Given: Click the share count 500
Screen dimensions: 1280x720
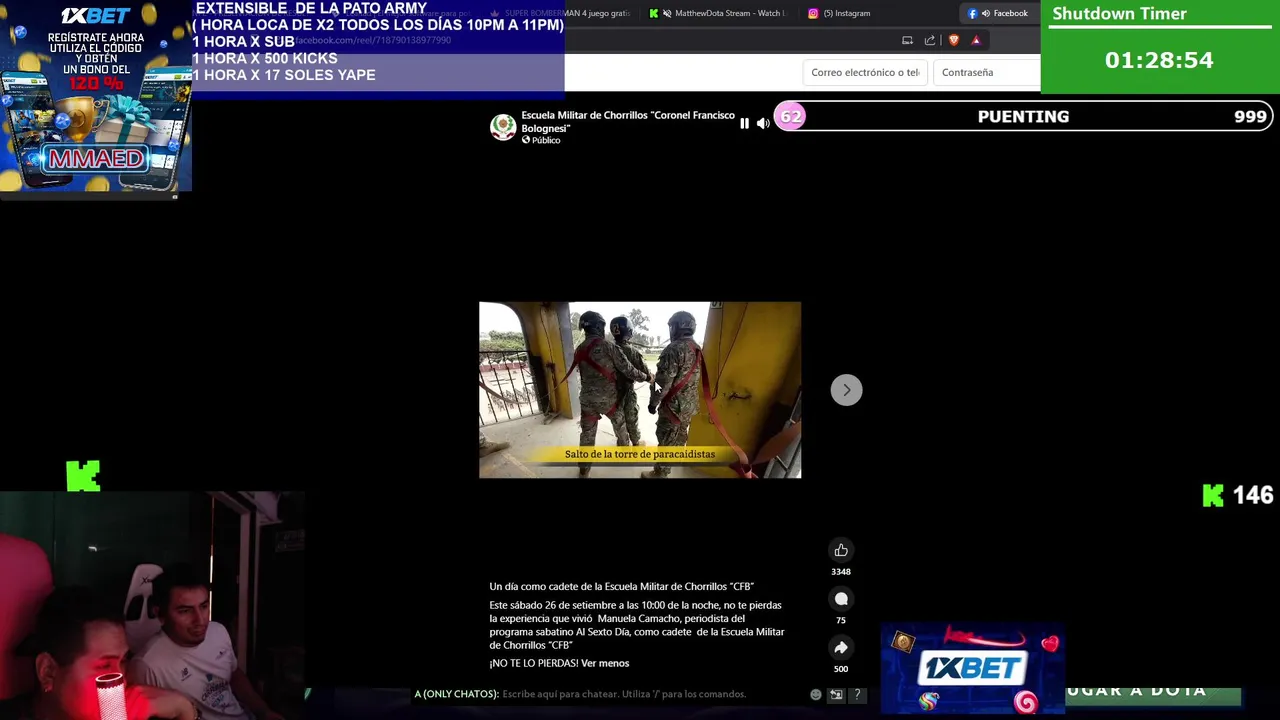Looking at the screenshot, I should point(841,669).
